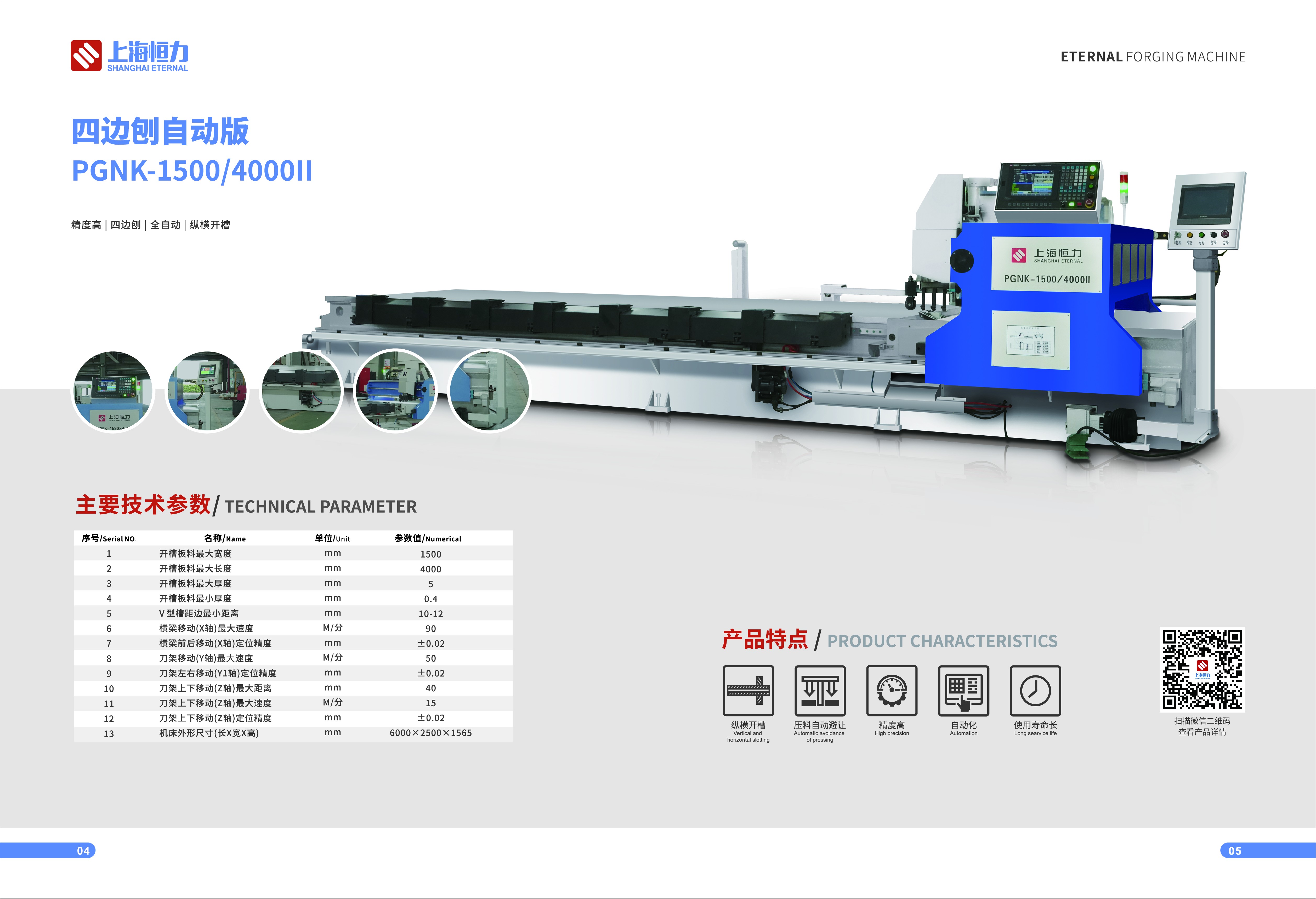Viewport: 1316px width, 899px height.
Task: Click row 开槽板料最大厚度
Action: [x=293, y=583]
